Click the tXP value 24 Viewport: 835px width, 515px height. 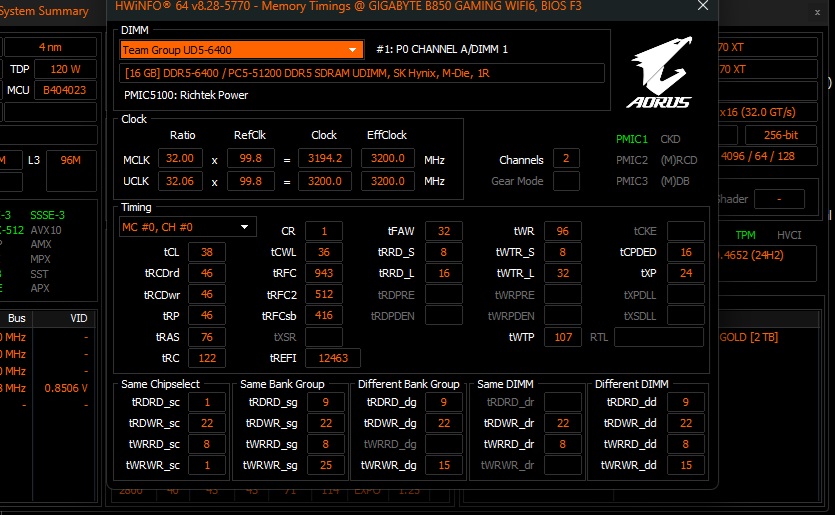(x=686, y=273)
